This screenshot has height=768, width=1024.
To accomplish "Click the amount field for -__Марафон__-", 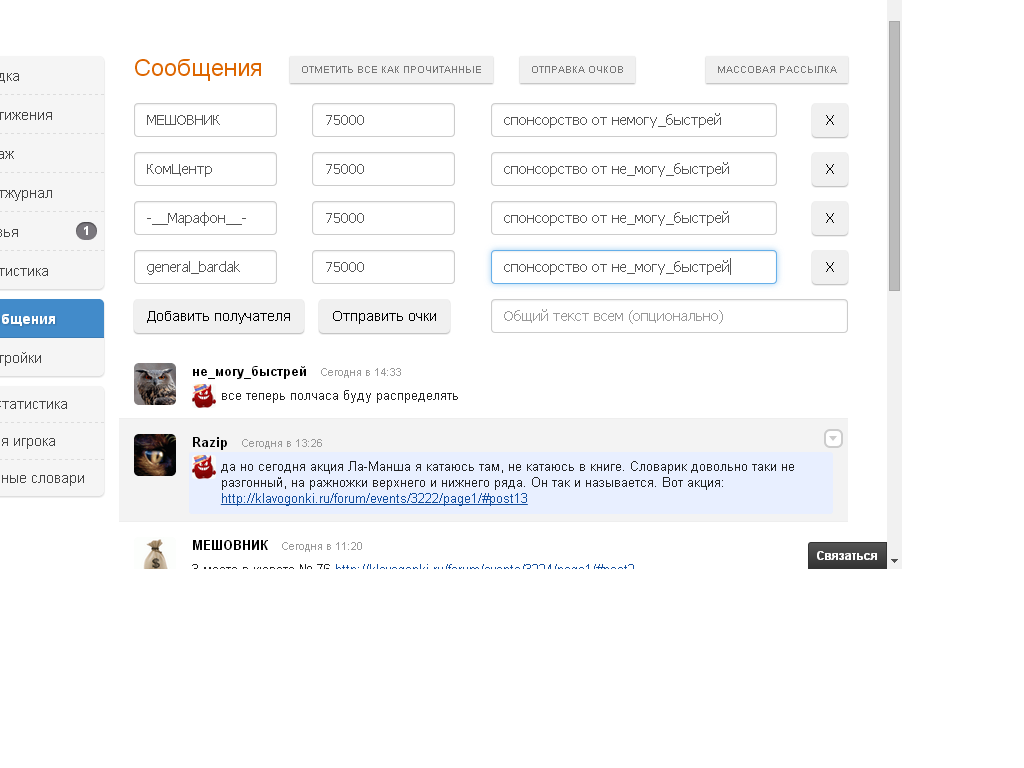I will pos(383,218).
